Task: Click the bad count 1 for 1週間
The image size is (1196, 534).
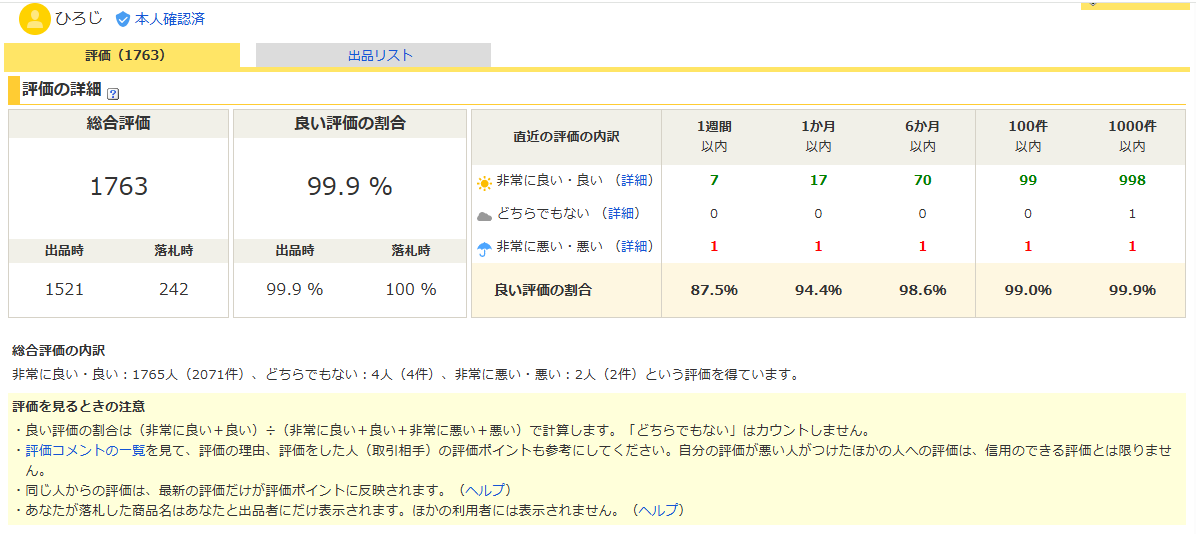Action: point(714,246)
